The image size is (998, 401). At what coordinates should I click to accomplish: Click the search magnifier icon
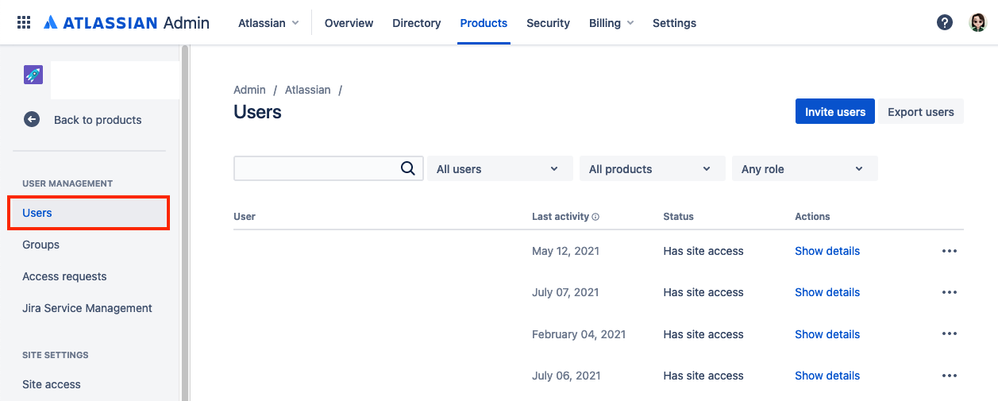[408, 169]
